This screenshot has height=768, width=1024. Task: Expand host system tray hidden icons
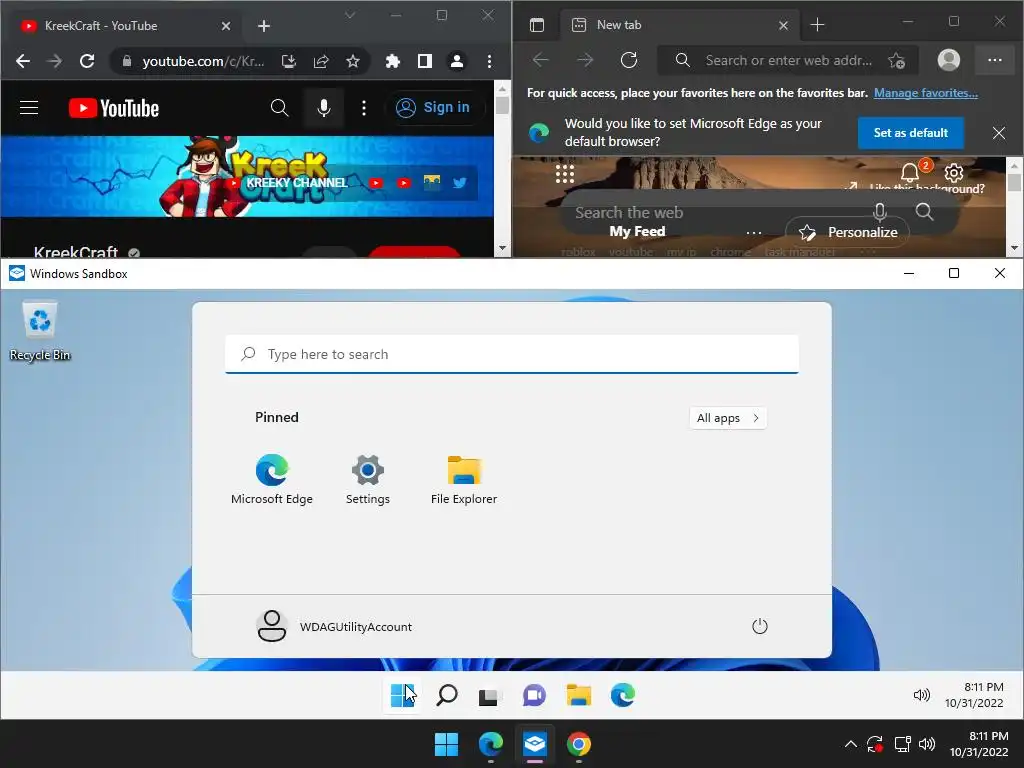(x=850, y=744)
